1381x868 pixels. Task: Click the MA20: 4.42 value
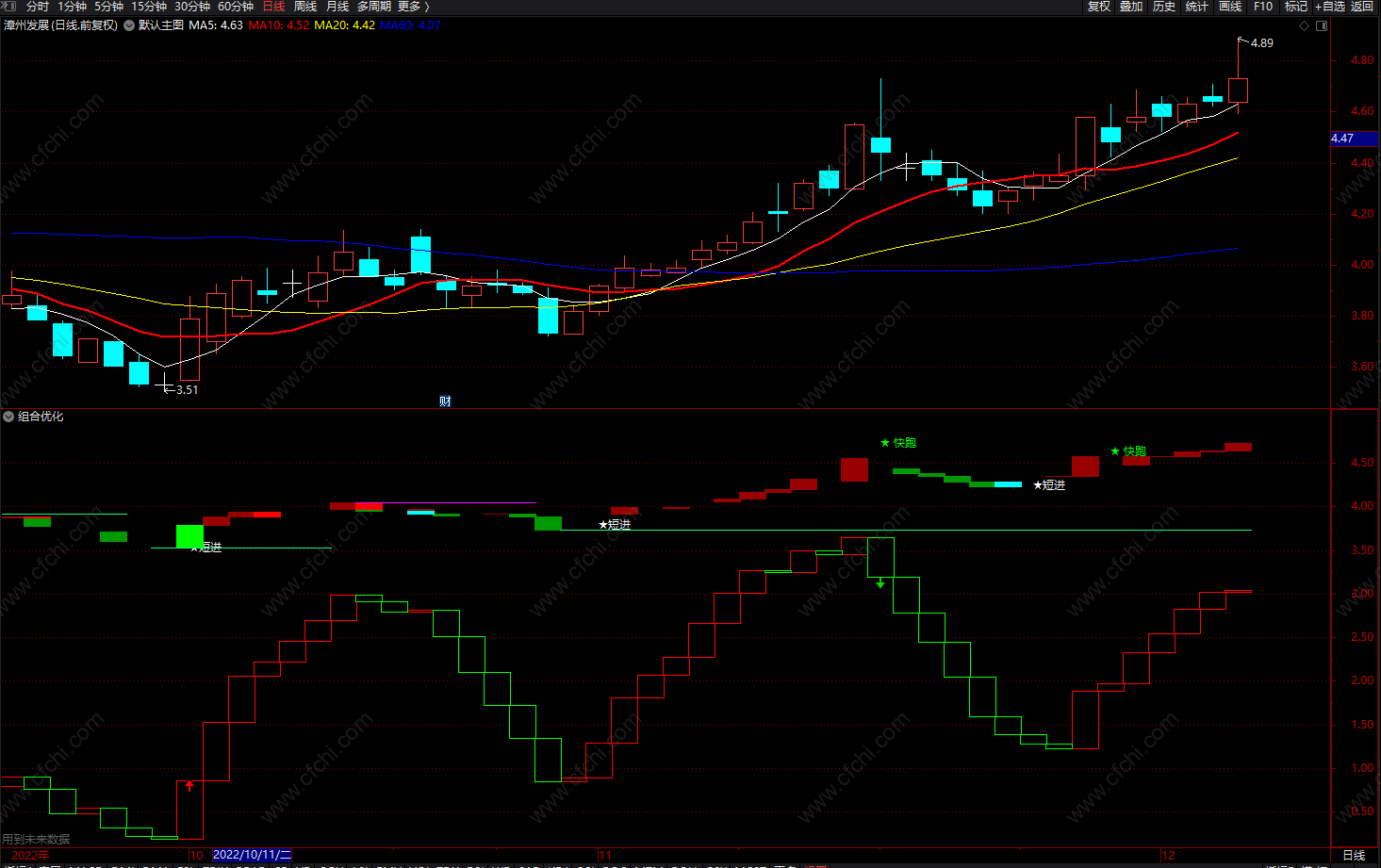(x=345, y=25)
